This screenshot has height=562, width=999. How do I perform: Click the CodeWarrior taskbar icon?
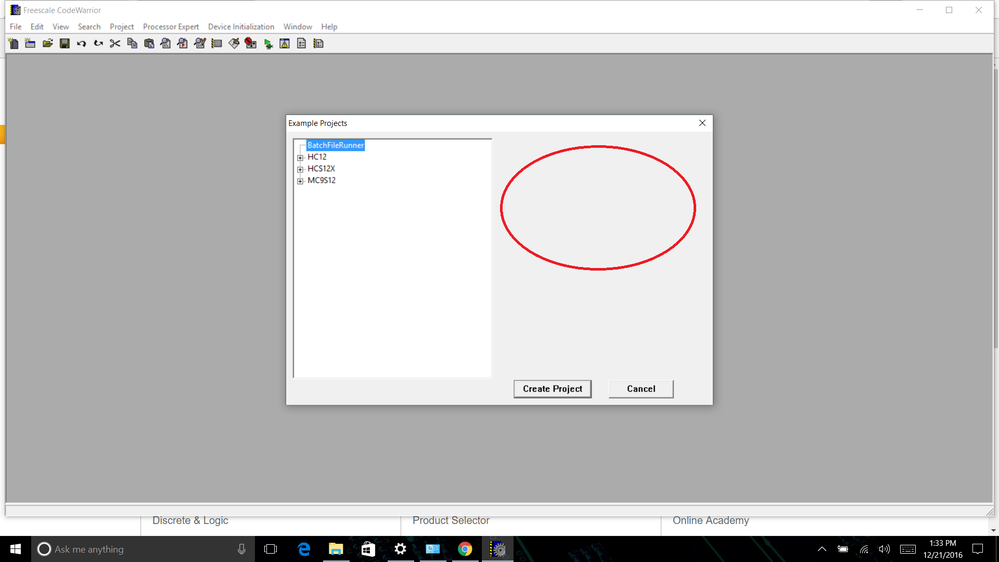point(498,549)
